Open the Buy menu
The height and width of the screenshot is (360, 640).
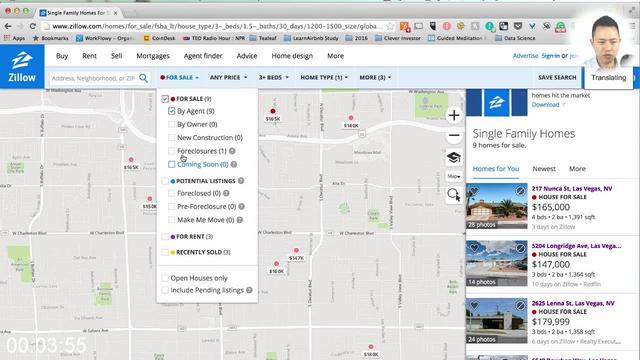62,56
